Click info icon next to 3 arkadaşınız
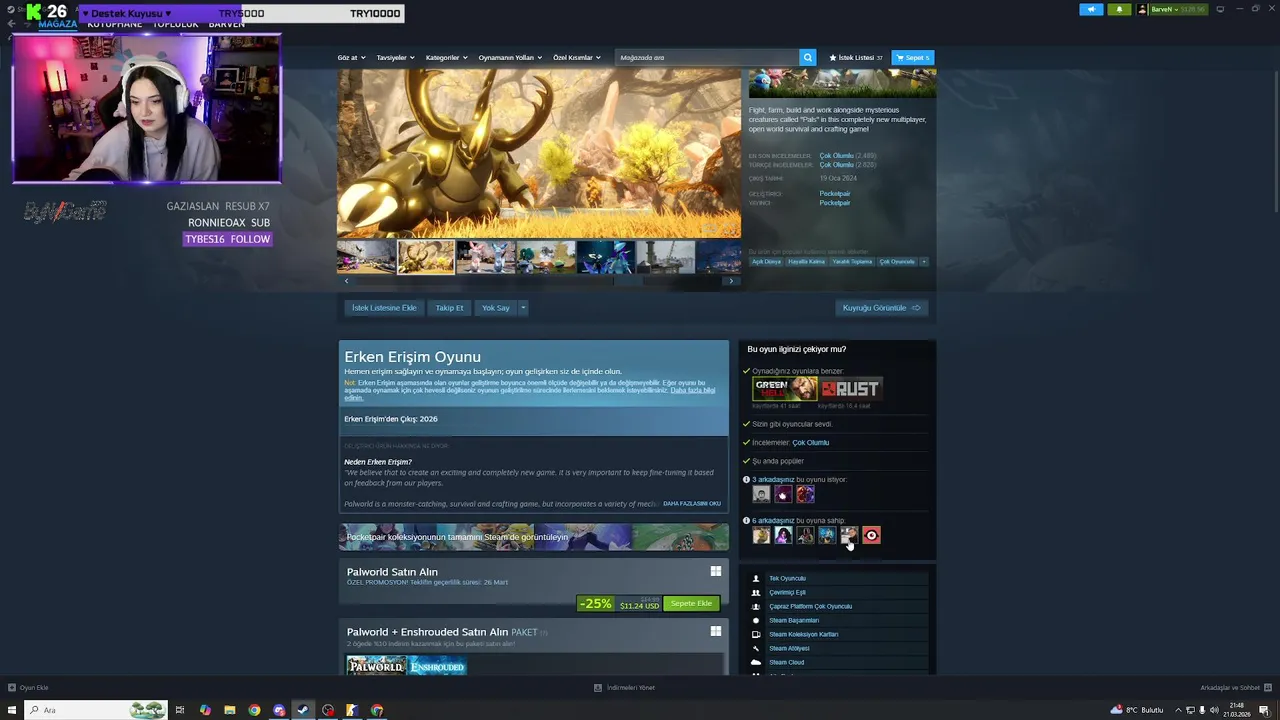The height and width of the screenshot is (720, 1280). point(746,479)
